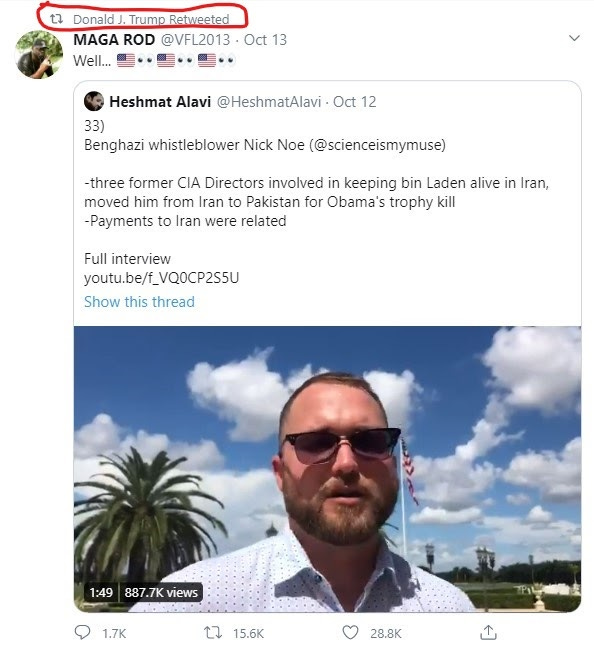The height and width of the screenshot is (649, 594).
Task: Open Show this thread link
Action: coord(139,302)
